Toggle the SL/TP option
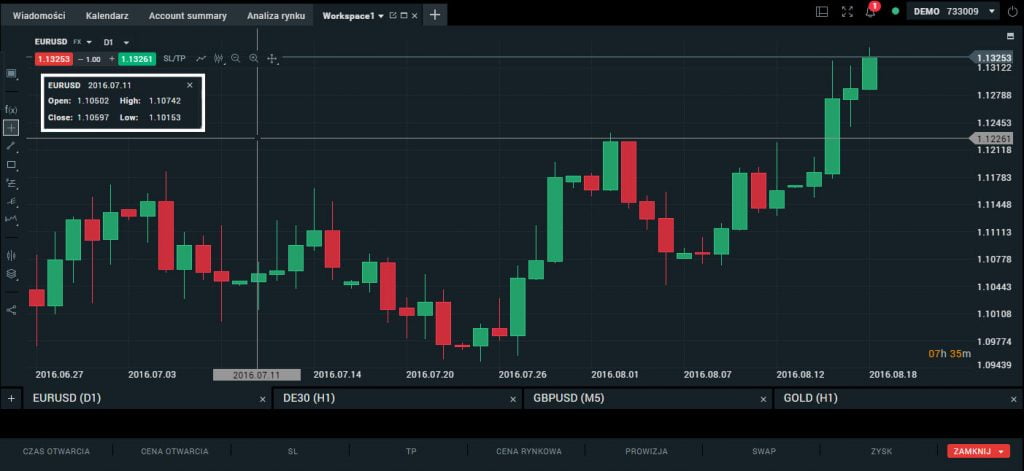This screenshot has width=1024, height=471. [x=174, y=59]
